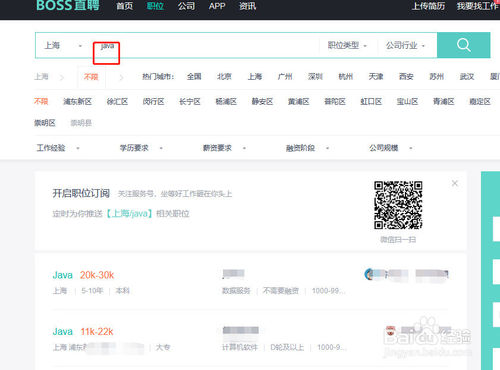Screen dimensions: 500x370
Task: Click 上传简历 in the header
Action: (428, 6)
